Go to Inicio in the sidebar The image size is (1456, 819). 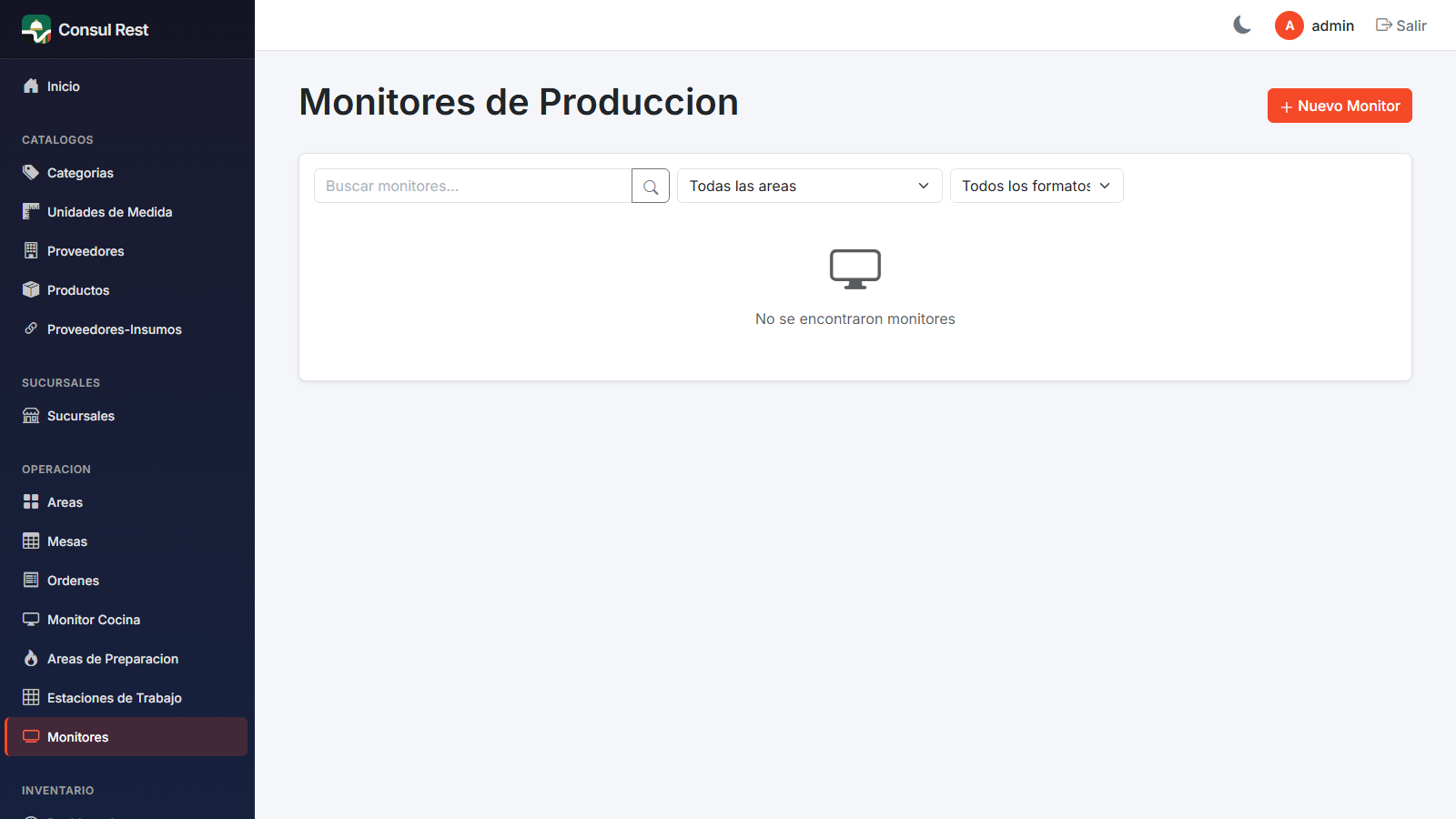126,86
